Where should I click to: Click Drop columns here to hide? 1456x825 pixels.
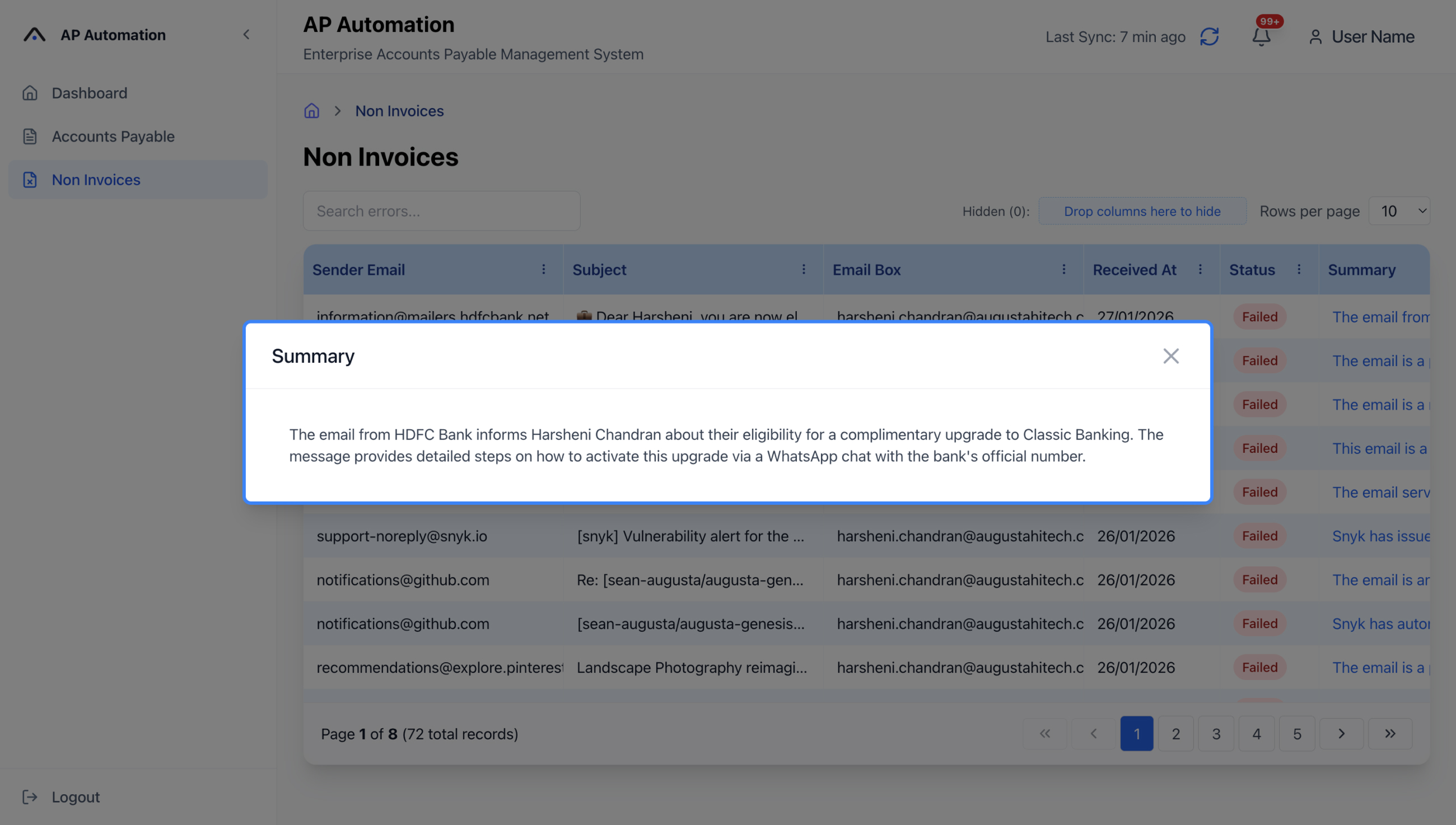click(x=1142, y=211)
